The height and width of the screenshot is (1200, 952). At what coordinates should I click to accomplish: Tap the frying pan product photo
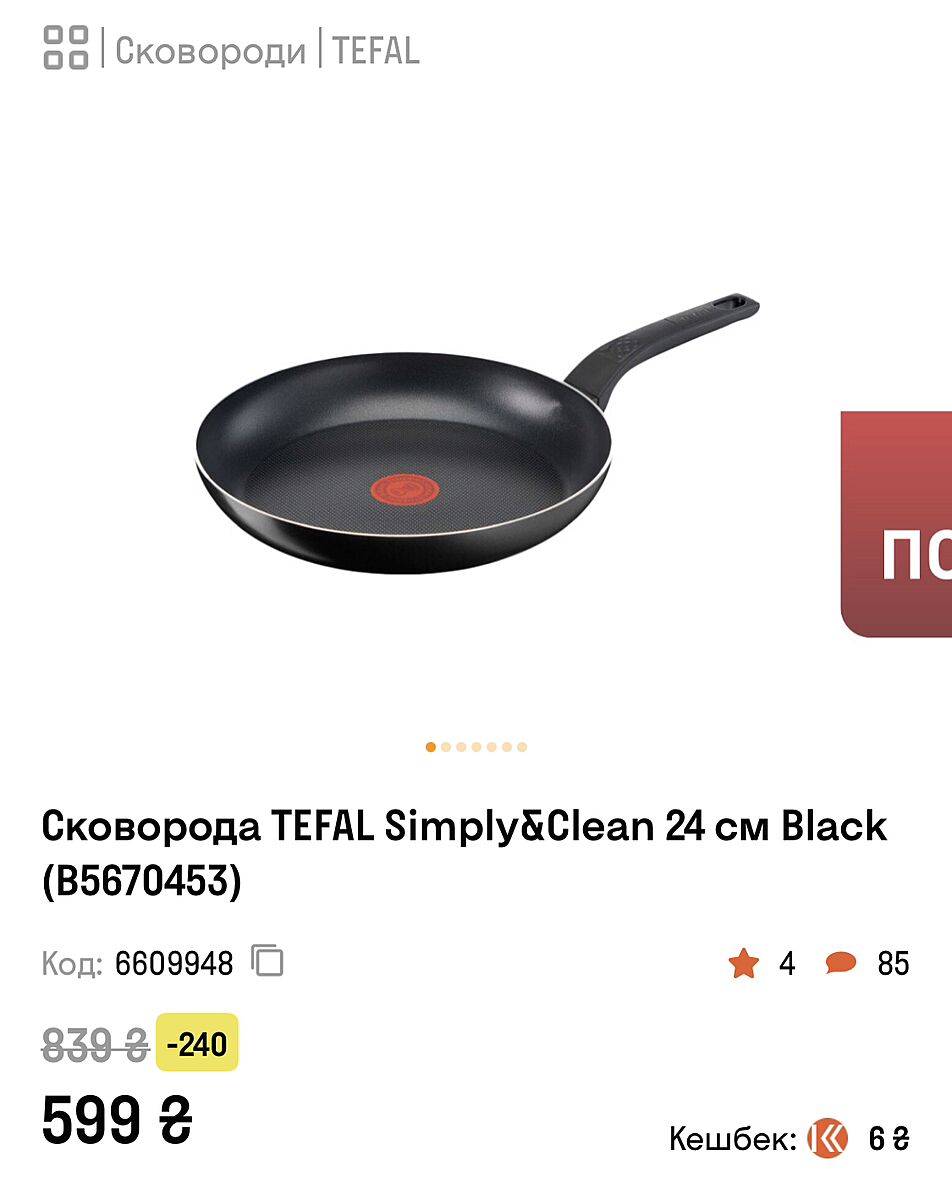tap(476, 433)
